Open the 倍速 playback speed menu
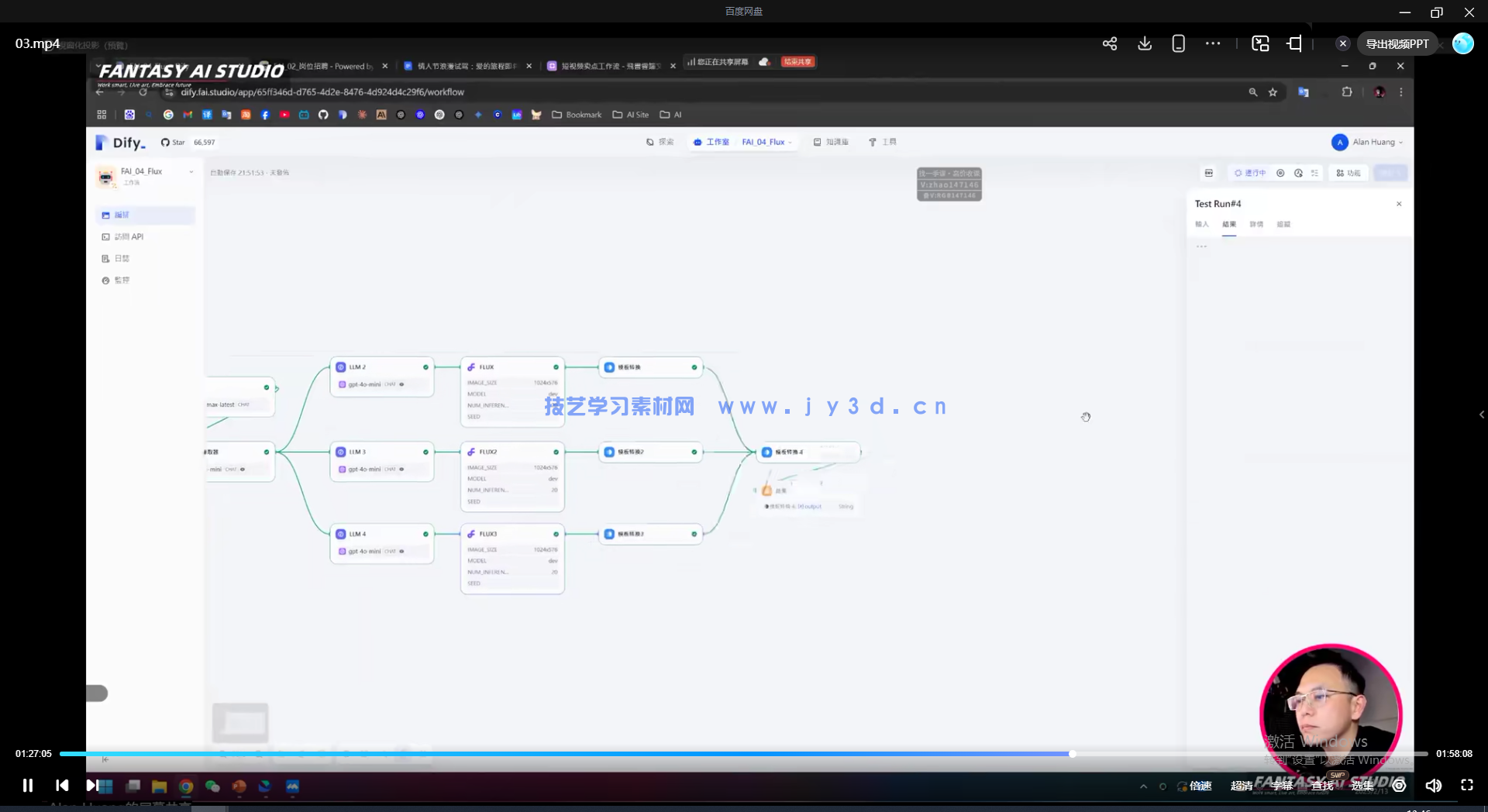This screenshot has width=1488, height=812. [x=1200, y=786]
